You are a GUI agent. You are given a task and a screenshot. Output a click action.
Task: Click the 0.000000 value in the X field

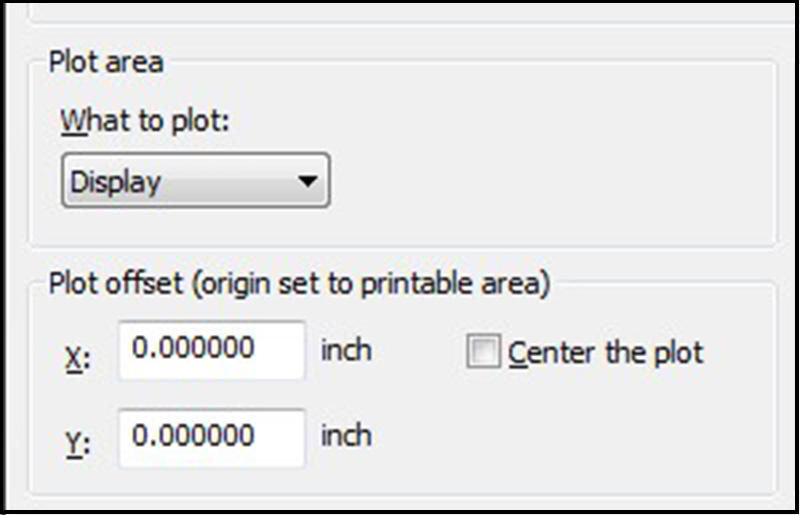pos(193,349)
